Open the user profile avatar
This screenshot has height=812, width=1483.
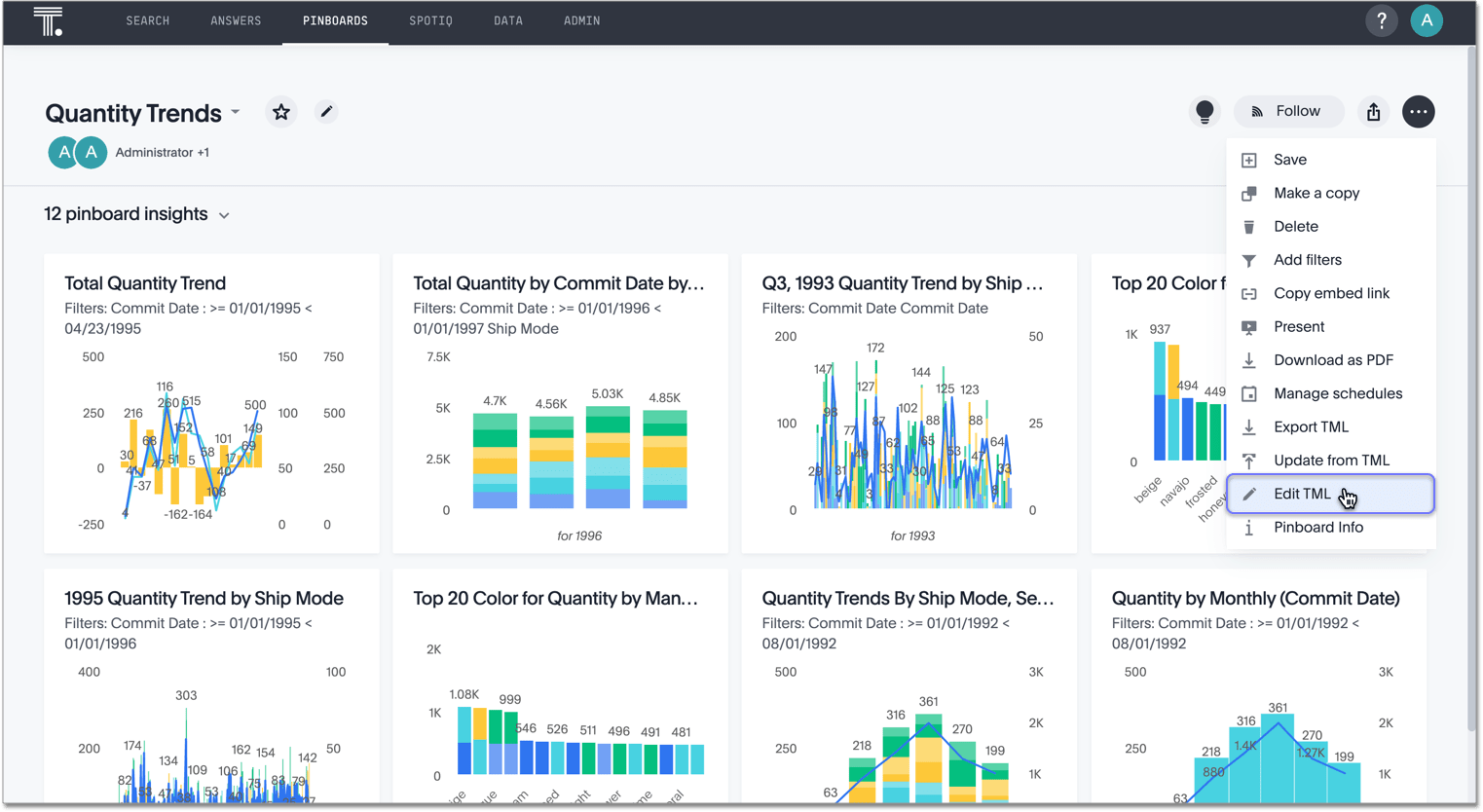(1426, 20)
